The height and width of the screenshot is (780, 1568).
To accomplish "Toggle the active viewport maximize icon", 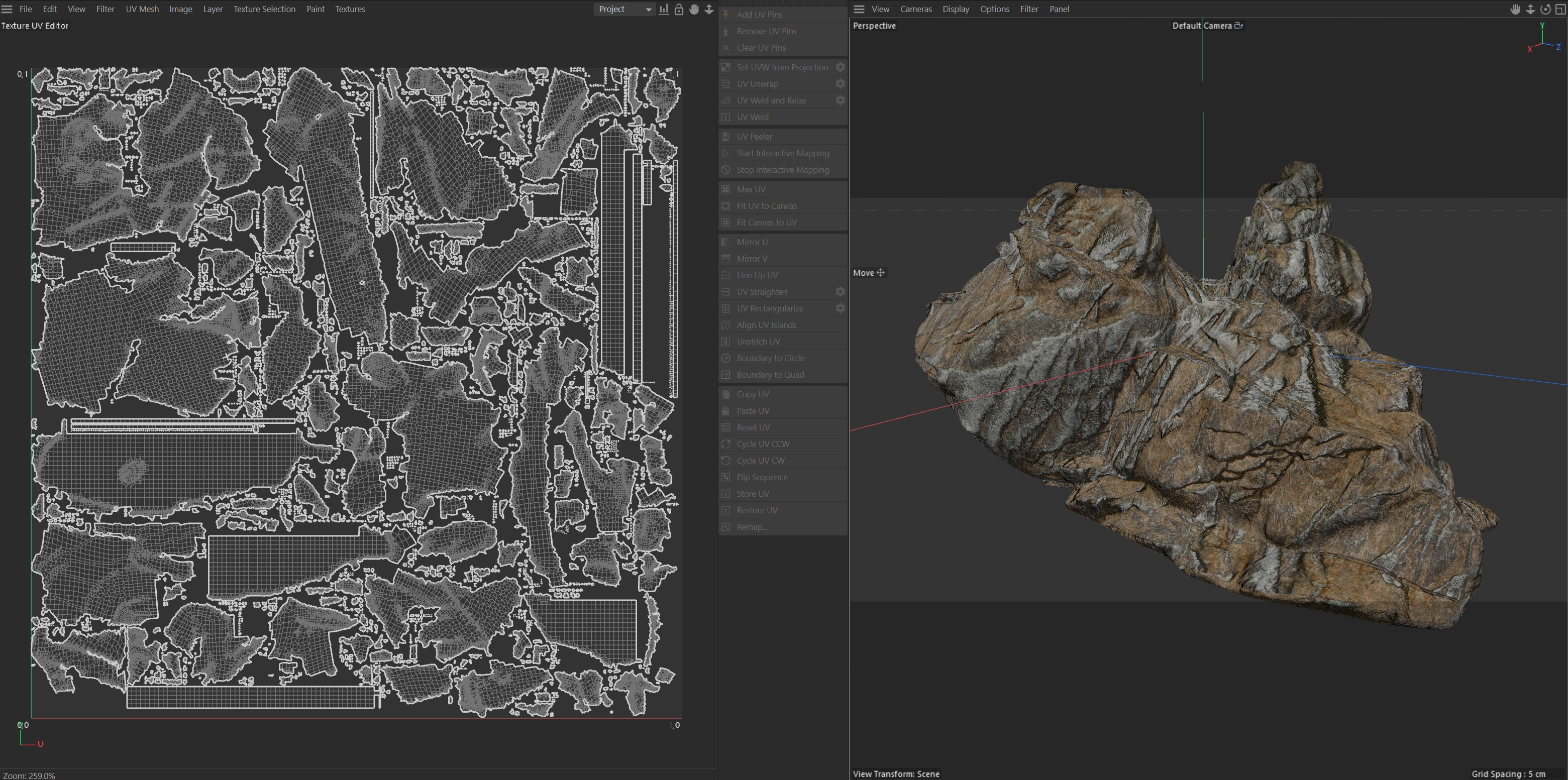I will coord(1560,9).
